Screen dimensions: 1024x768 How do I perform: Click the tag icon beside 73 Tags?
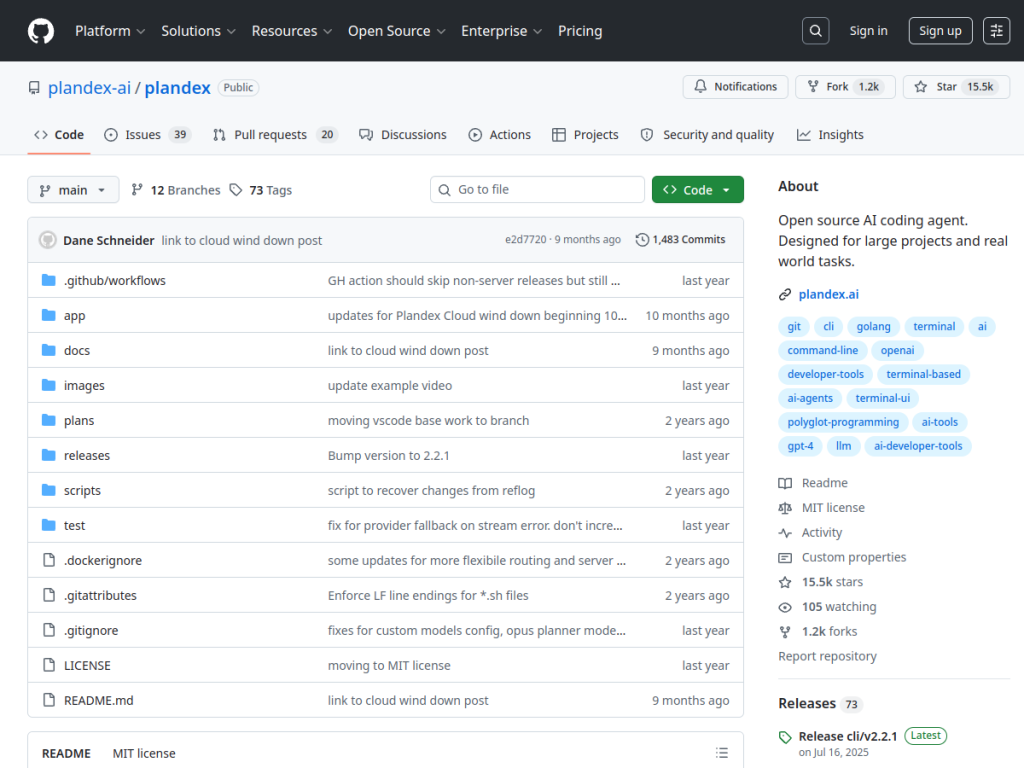[x=236, y=189]
